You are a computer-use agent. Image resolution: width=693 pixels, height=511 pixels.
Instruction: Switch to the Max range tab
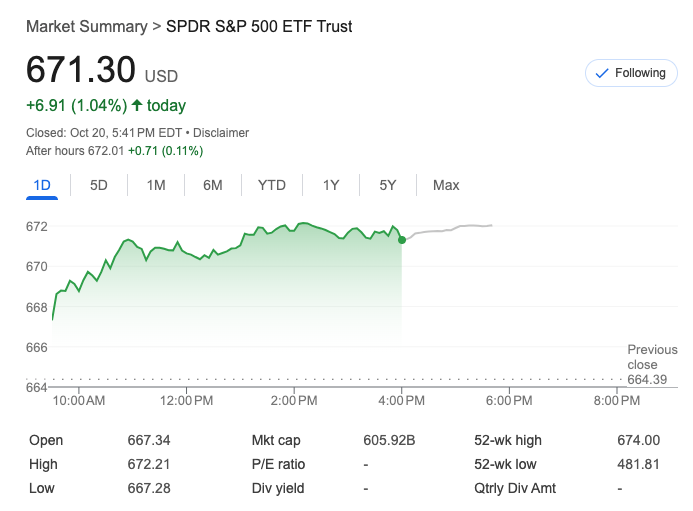point(446,185)
